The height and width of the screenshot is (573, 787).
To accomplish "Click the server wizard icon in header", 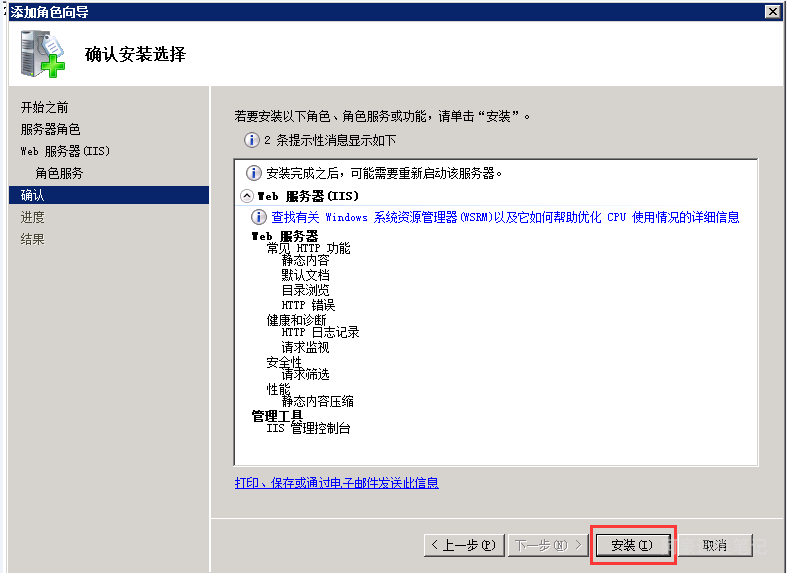I will (42, 53).
